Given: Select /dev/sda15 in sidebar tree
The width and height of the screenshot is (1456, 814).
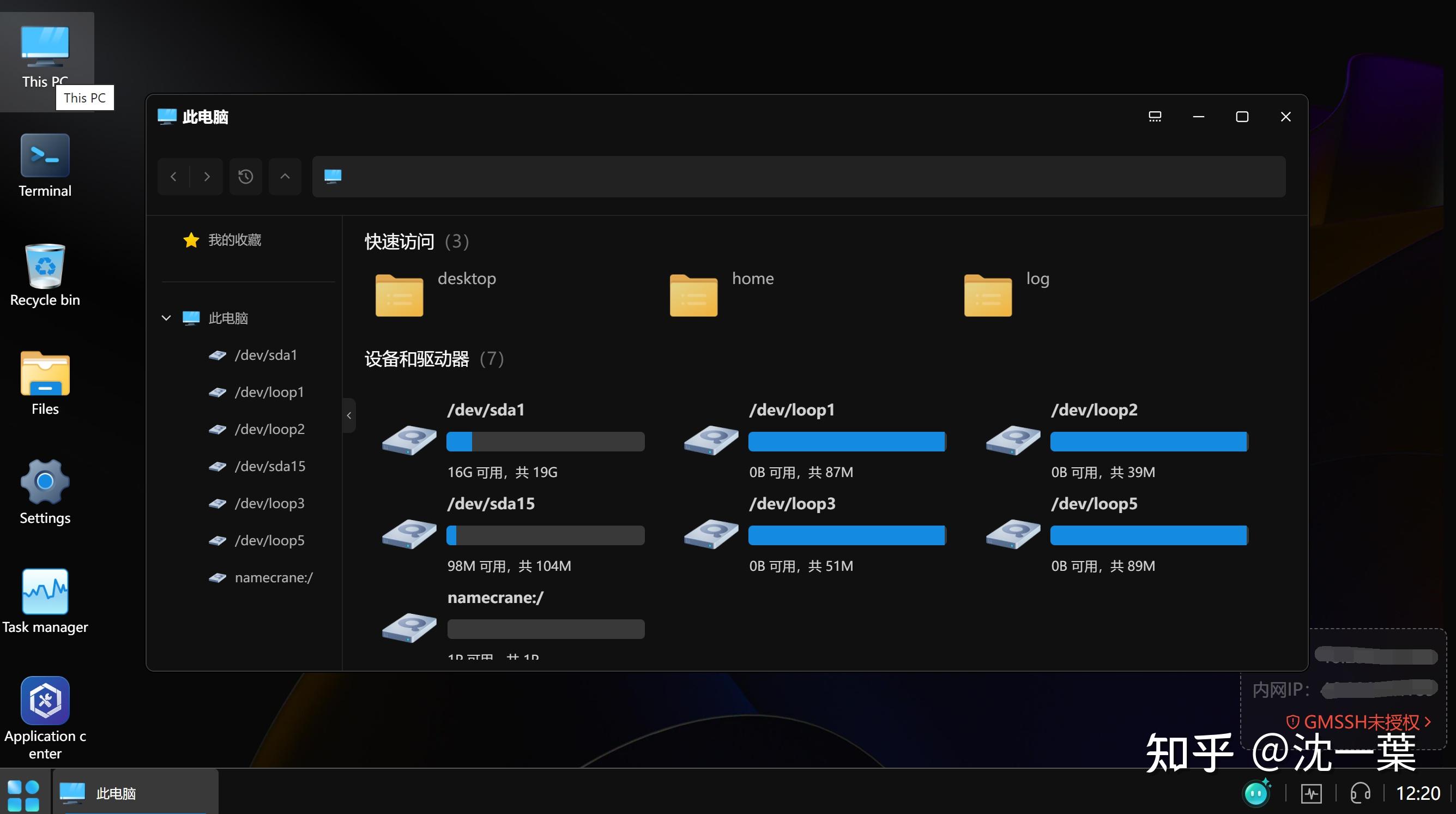Looking at the screenshot, I should click(270, 466).
